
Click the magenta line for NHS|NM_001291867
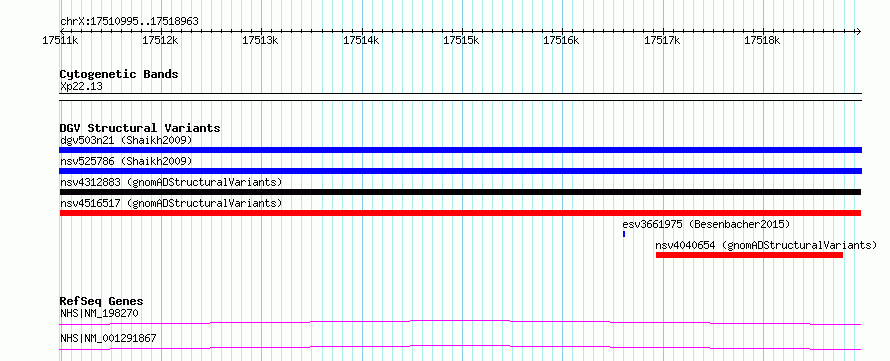point(460,347)
